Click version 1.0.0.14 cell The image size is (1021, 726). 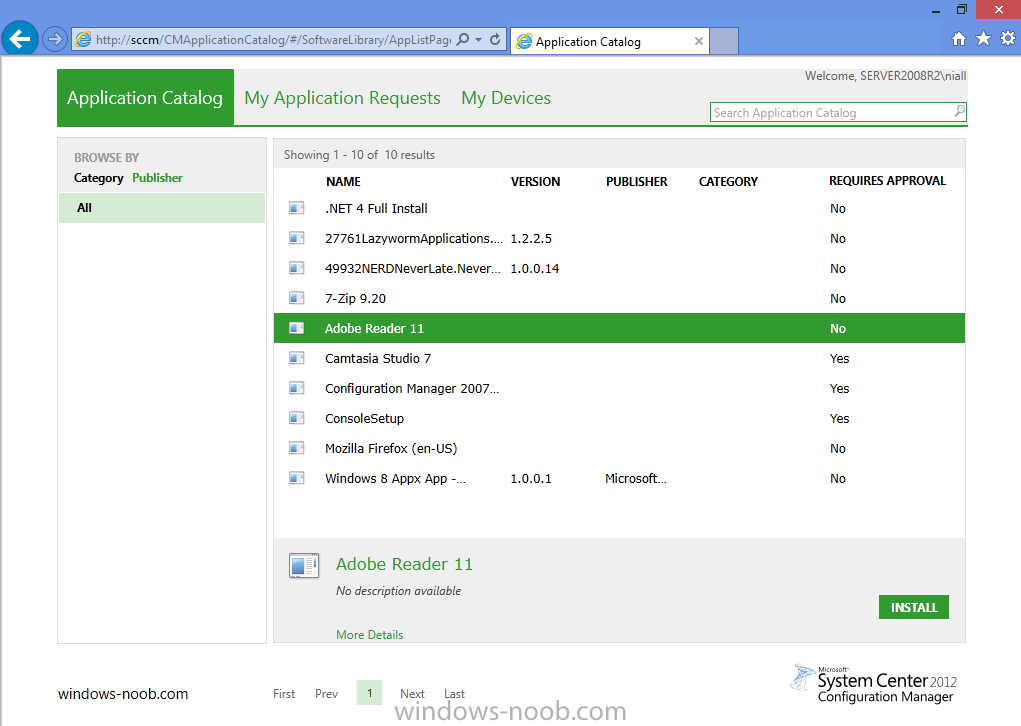coord(535,268)
